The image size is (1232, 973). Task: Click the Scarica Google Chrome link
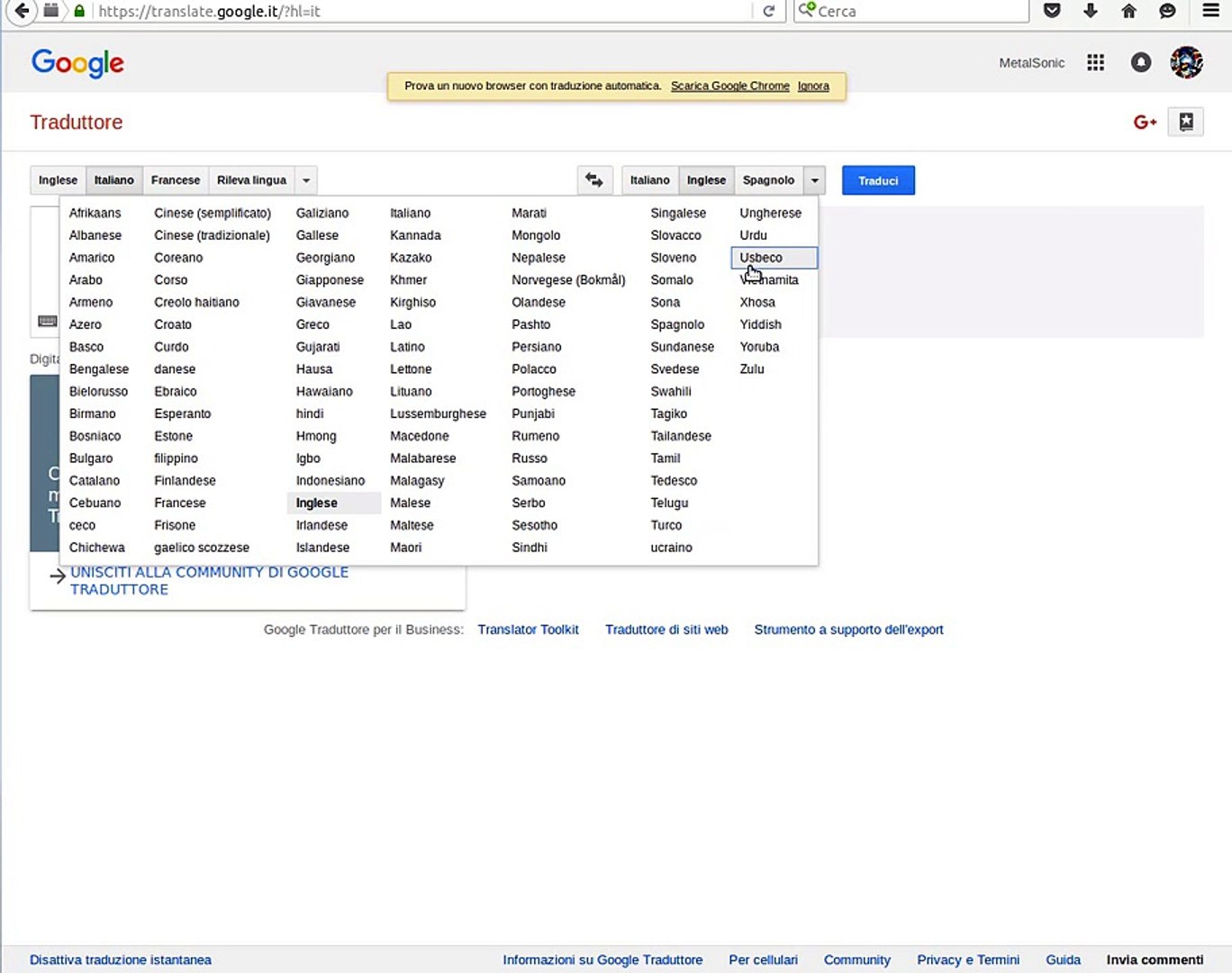(x=729, y=86)
